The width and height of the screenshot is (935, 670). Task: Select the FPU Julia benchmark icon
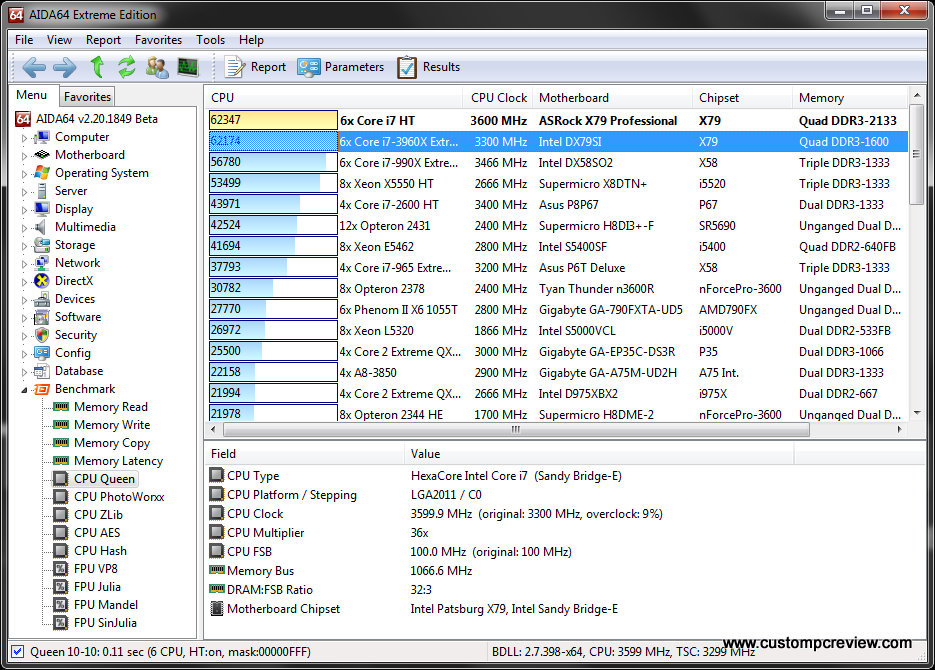(61, 587)
